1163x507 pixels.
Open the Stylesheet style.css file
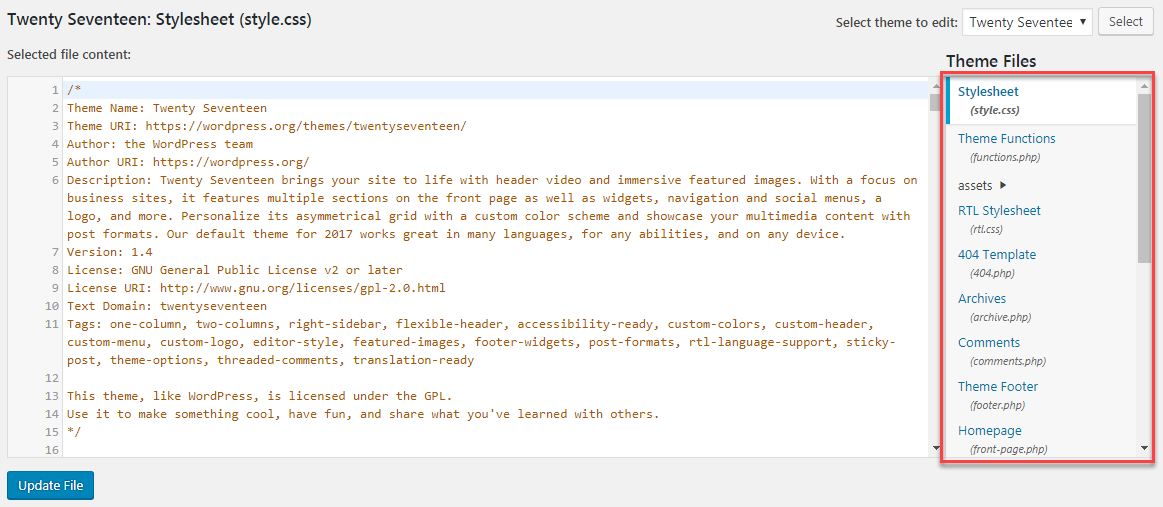(x=988, y=92)
